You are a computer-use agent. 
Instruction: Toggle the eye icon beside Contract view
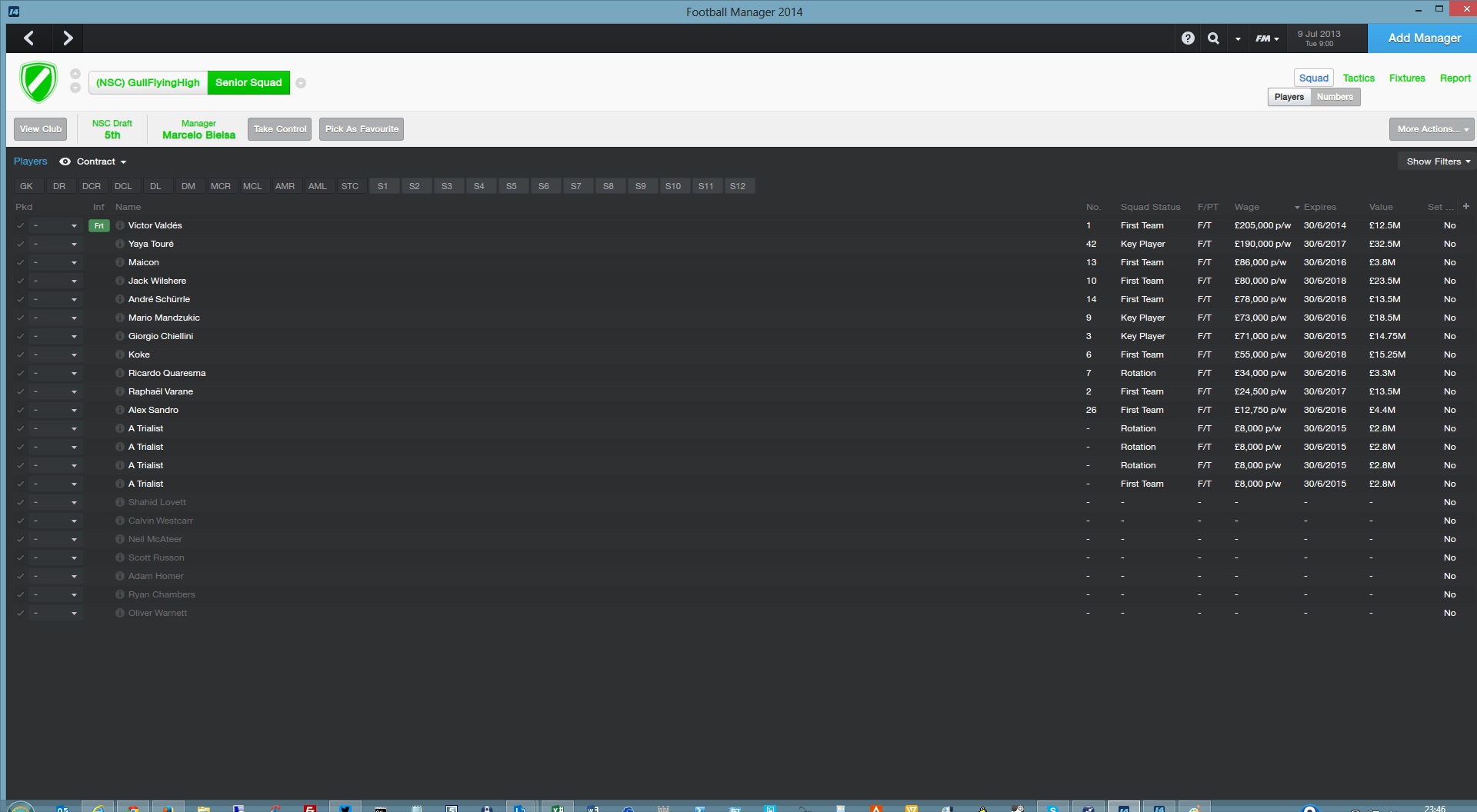click(x=65, y=161)
